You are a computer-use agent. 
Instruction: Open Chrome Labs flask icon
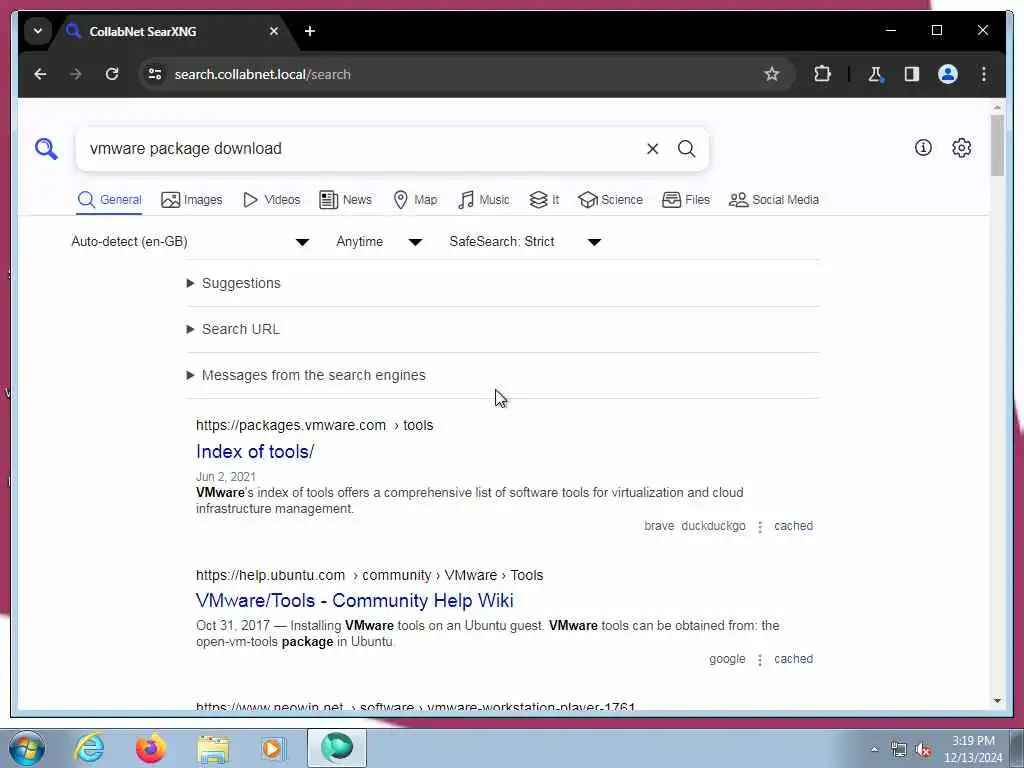point(875,74)
